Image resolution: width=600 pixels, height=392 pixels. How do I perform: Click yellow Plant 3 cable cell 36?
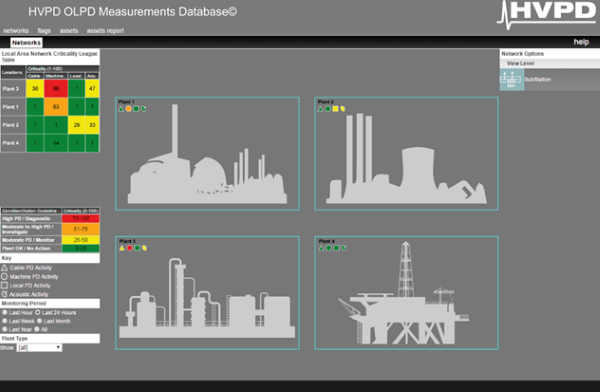pos(35,88)
